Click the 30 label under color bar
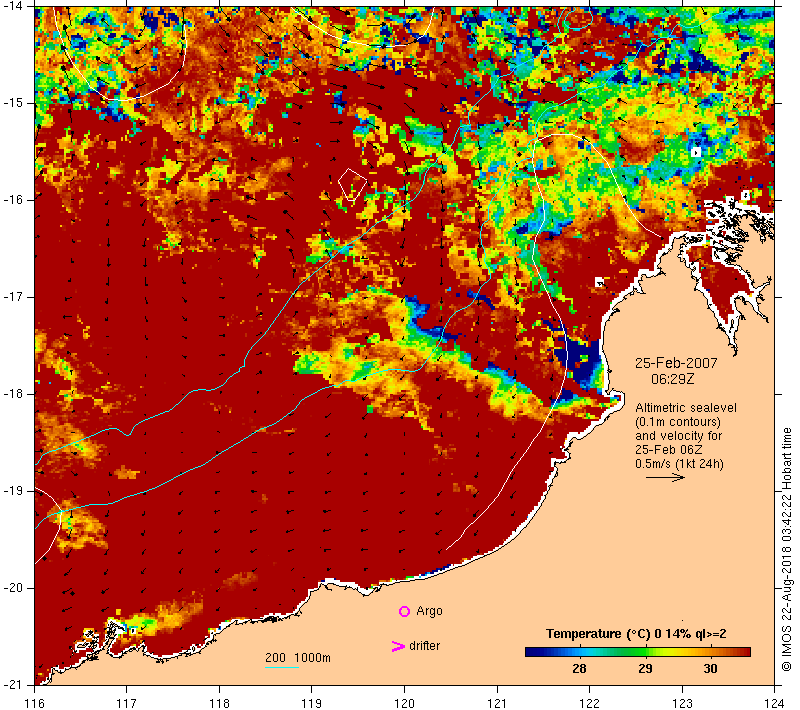 [710, 669]
